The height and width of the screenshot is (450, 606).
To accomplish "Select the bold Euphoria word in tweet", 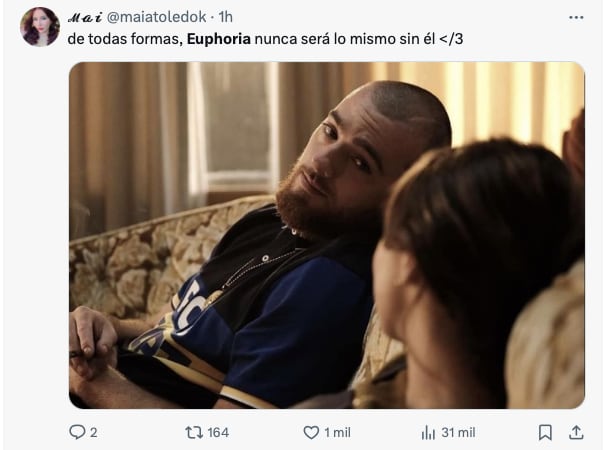I will [x=219, y=39].
